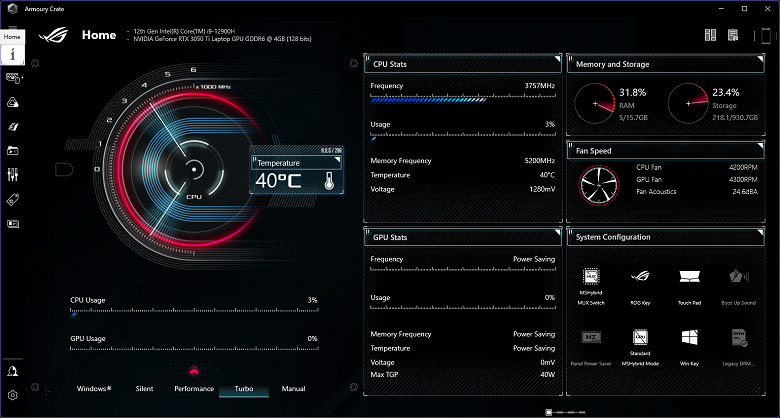780x418 pixels.
Task: Open Scenario Profiles sliders icon
Action: [13, 175]
